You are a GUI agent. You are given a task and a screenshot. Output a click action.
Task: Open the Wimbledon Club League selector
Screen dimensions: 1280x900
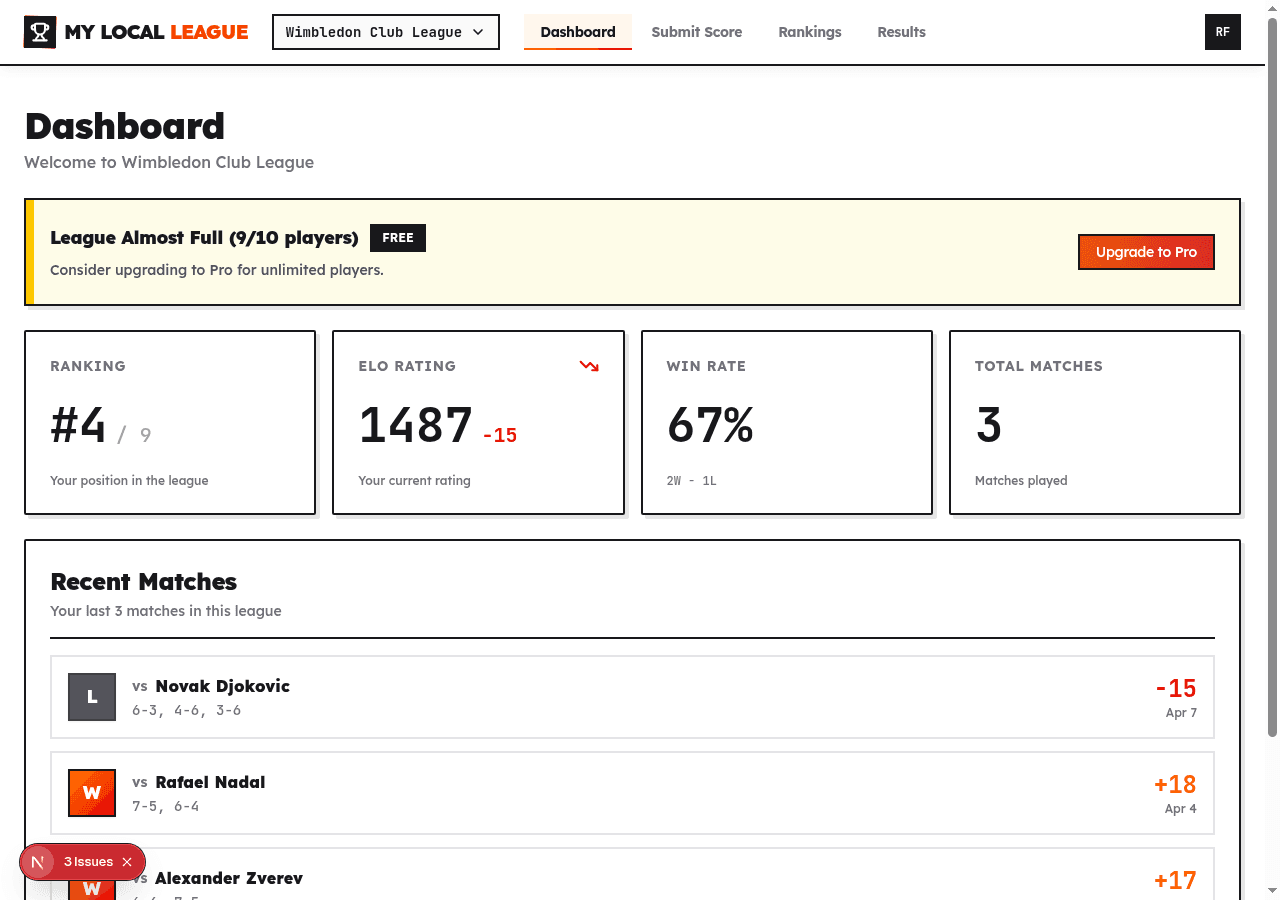pos(385,31)
